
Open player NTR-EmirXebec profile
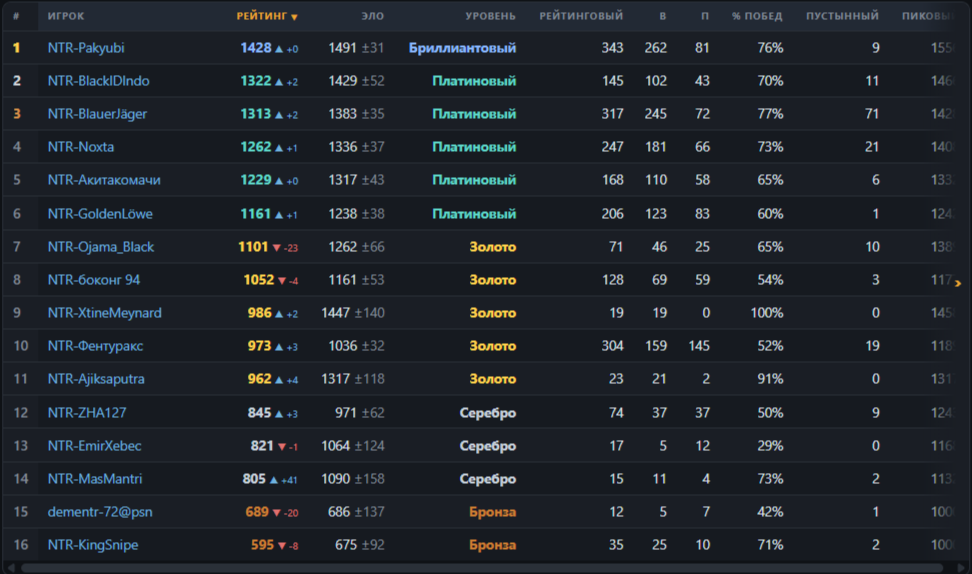[94, 446]
